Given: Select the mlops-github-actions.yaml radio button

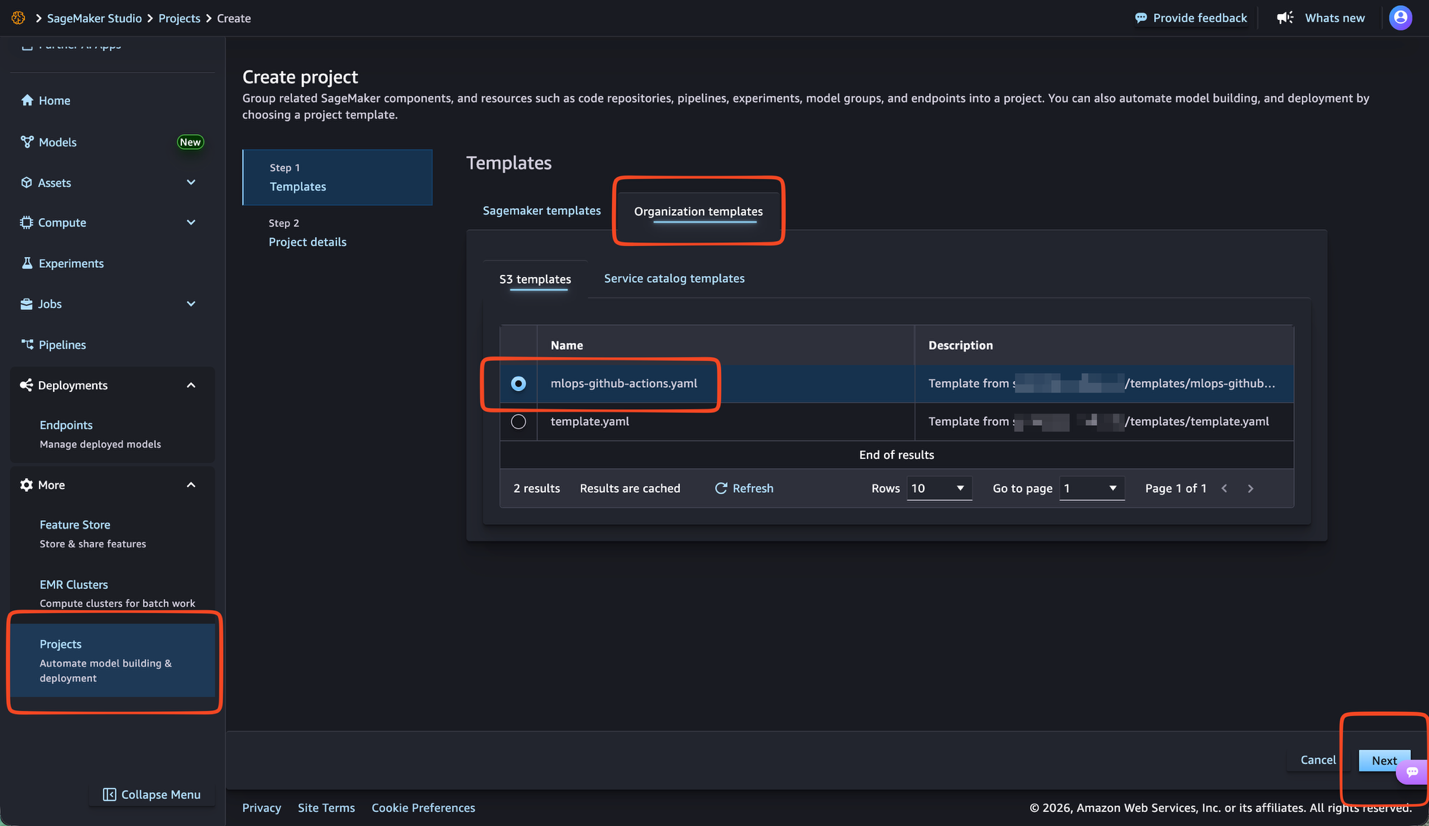Looking at the screenshot, I should (518, 383).
